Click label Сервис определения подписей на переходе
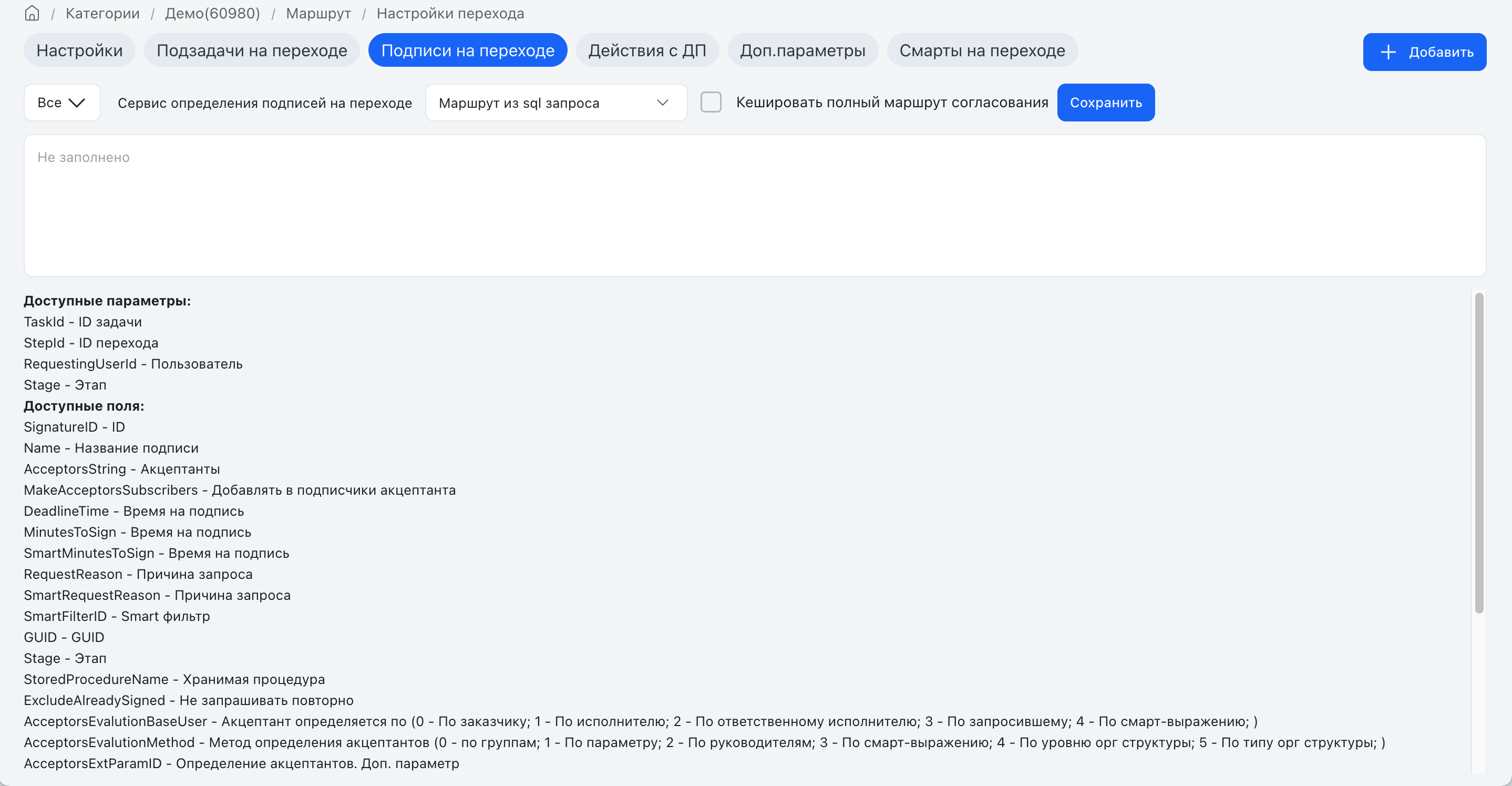Image resolution: width=1512 pixels, height=786 pixels. (x=265, y=103)
